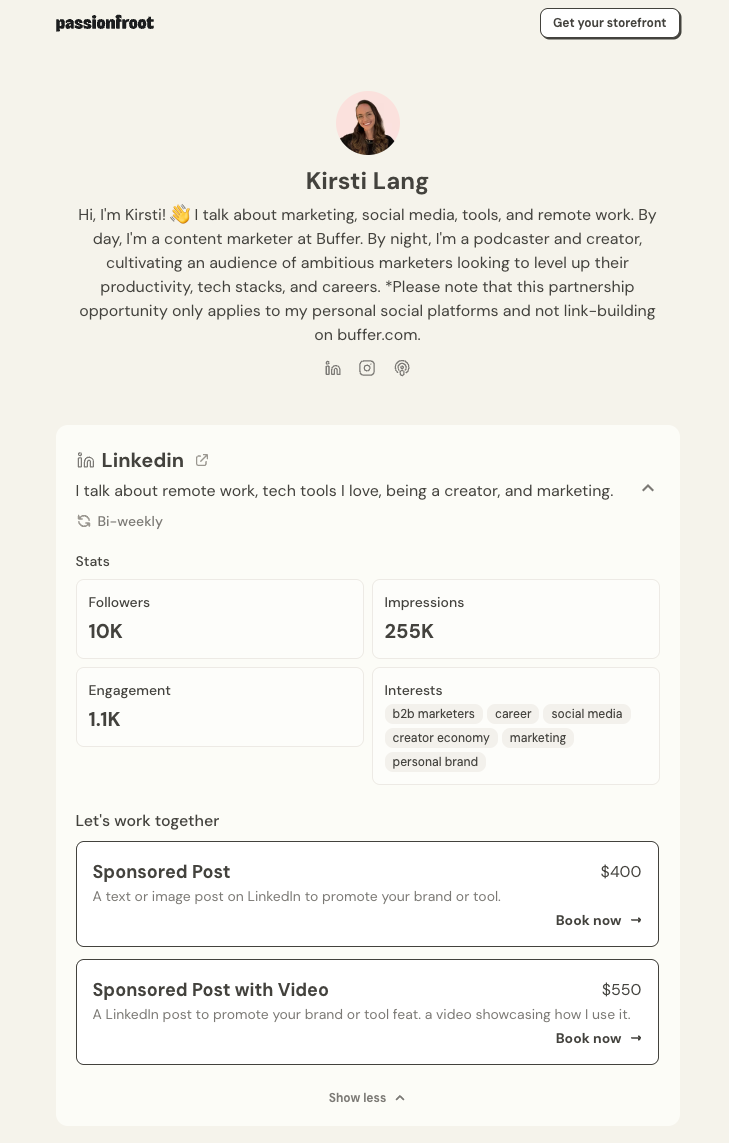Click Show less to collapse offerings
729x1143 pixels.
click(357, 1097)
